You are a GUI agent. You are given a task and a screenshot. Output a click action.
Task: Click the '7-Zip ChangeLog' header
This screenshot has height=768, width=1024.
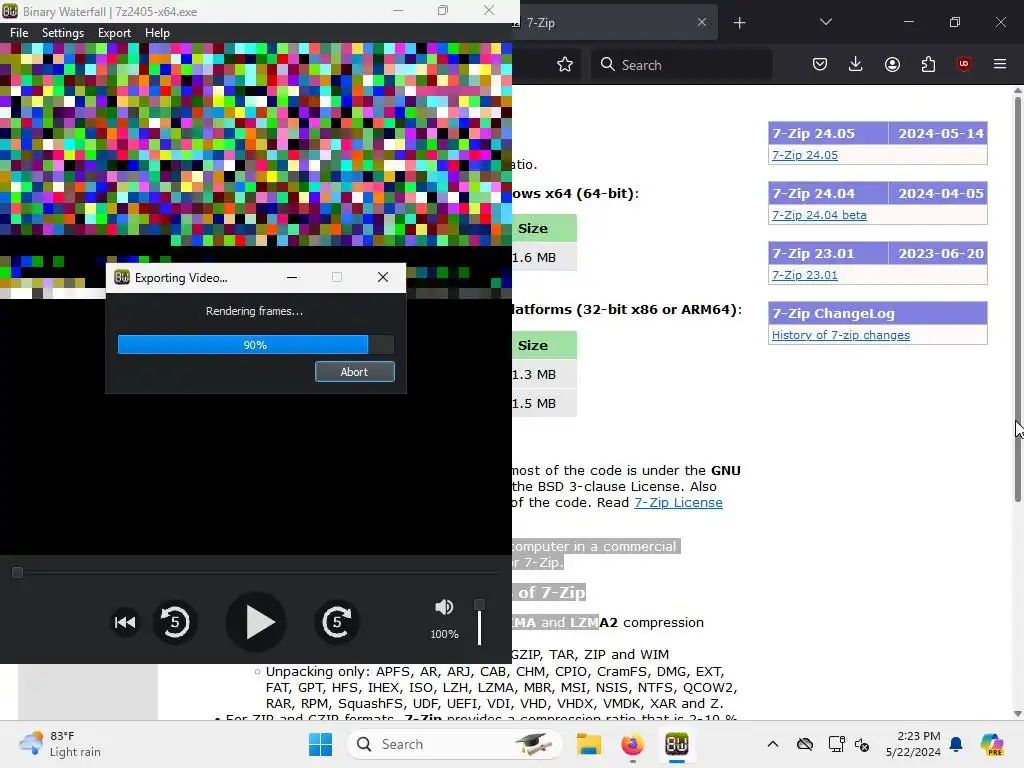pos(878,313)
